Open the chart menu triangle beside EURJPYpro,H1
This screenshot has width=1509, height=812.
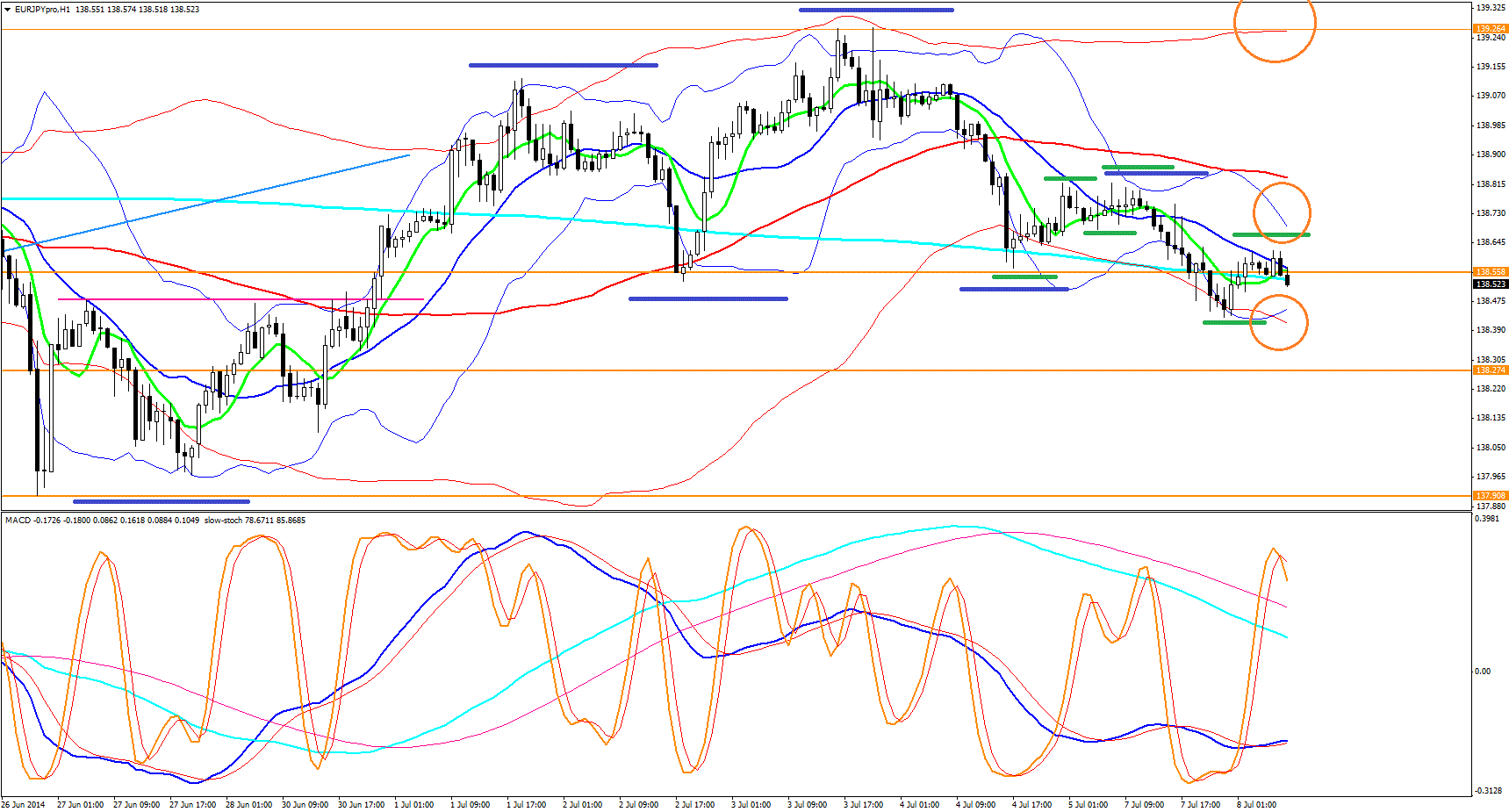tap(7, 9)
